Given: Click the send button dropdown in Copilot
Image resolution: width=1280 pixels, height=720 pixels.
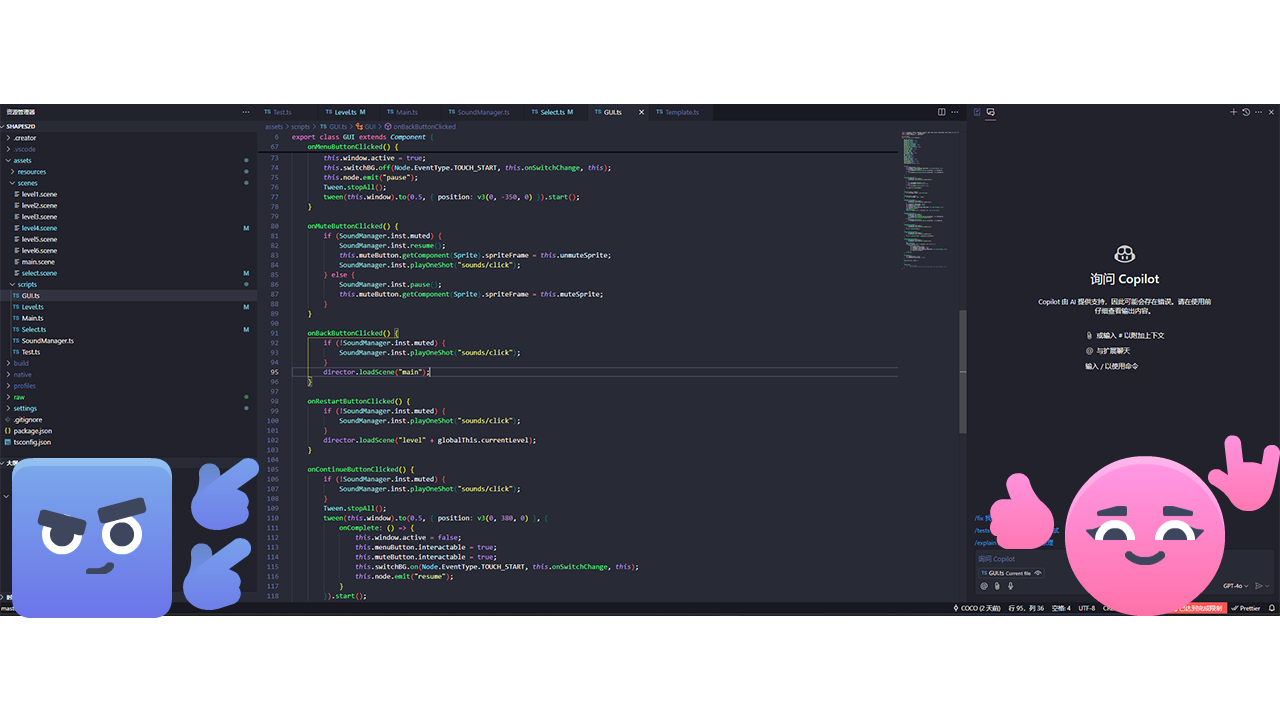Looking at the screenshot, I should pos(1267,585).
